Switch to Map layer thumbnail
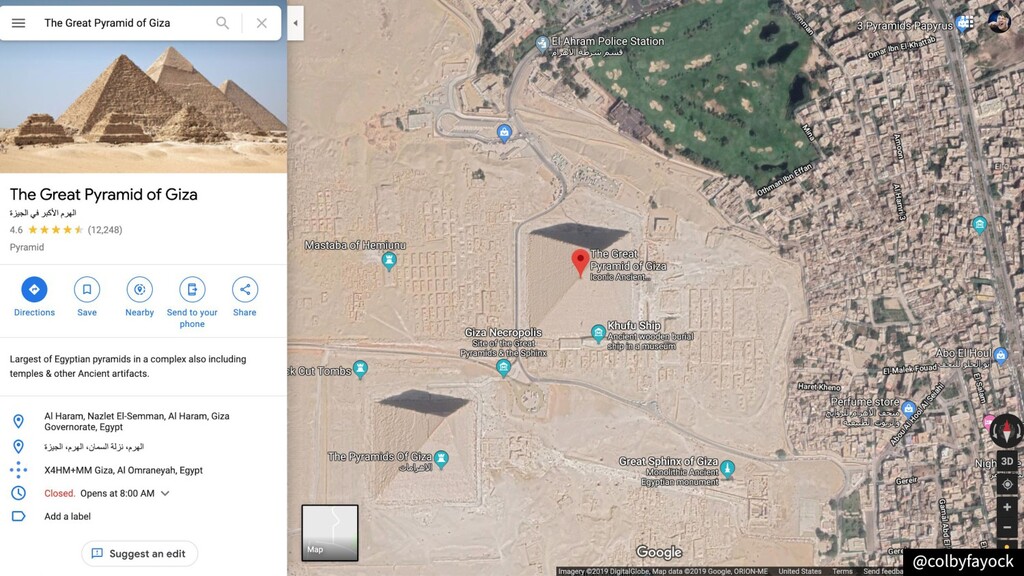 click(x=330, y=533)
